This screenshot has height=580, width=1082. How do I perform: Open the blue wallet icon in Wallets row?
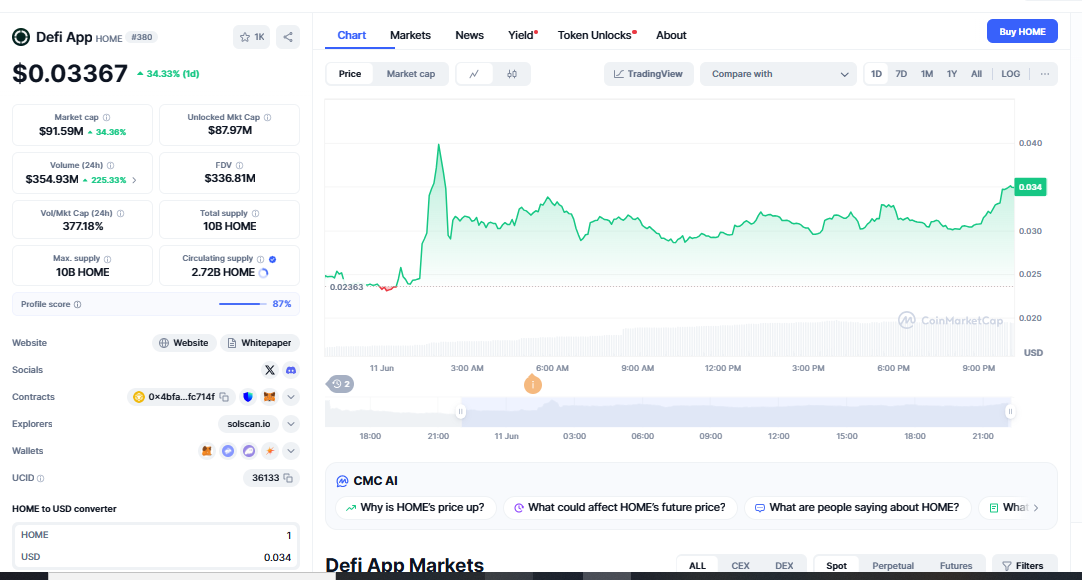(228, 451)
